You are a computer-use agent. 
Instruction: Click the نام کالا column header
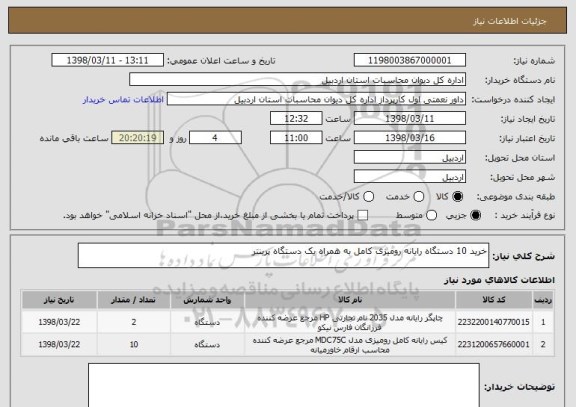click(x=350, y=300)
